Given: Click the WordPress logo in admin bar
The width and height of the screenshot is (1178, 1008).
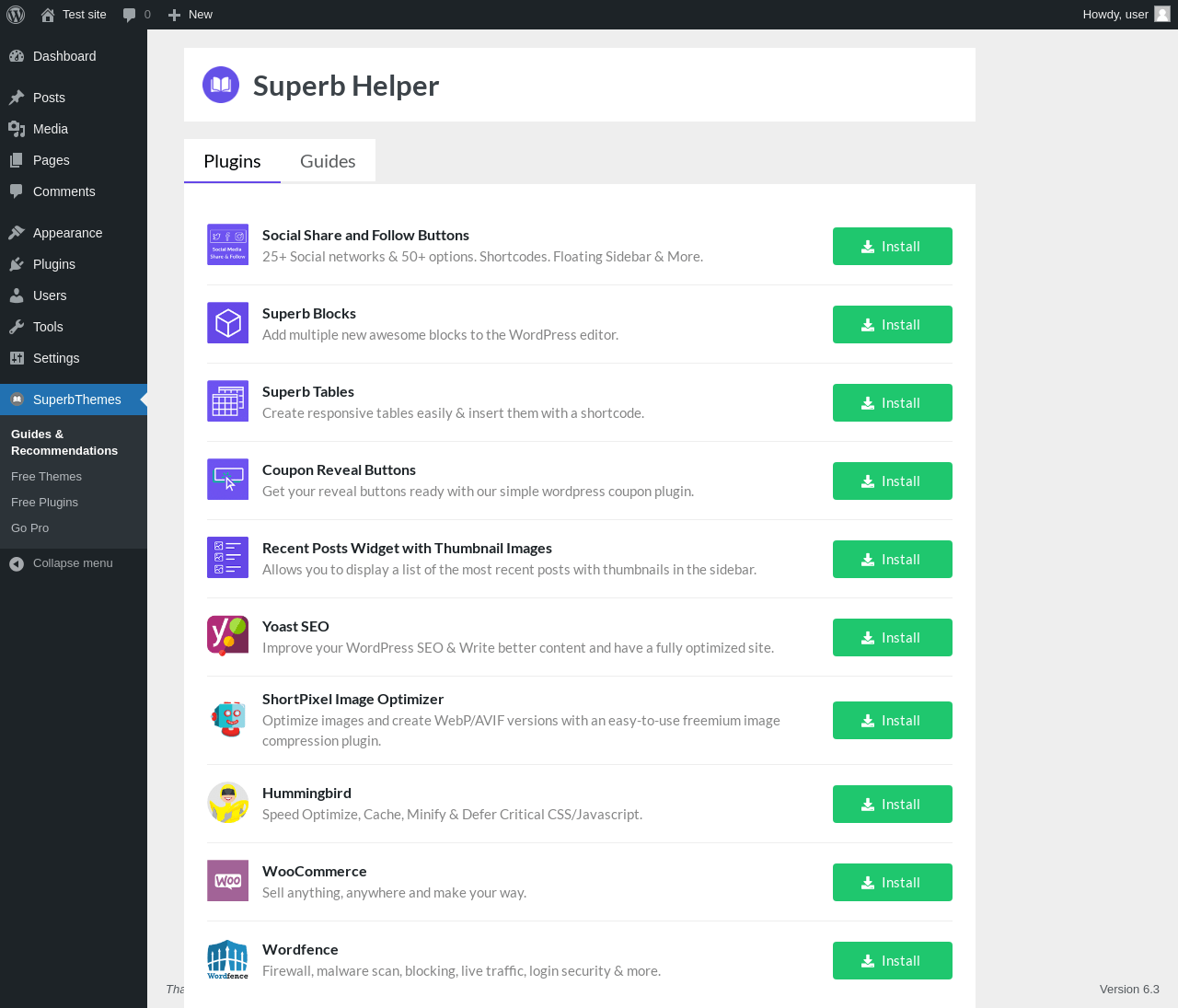Looking at the screenshot, I should (x=16, y=15).
